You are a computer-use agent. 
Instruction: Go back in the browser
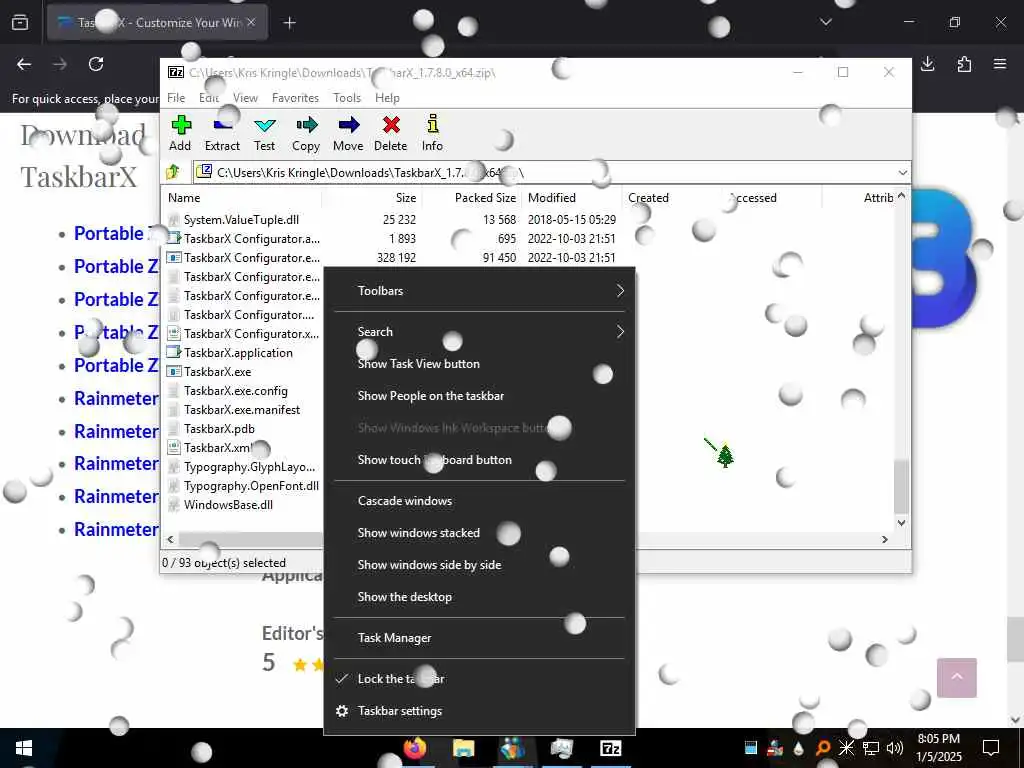24,64
